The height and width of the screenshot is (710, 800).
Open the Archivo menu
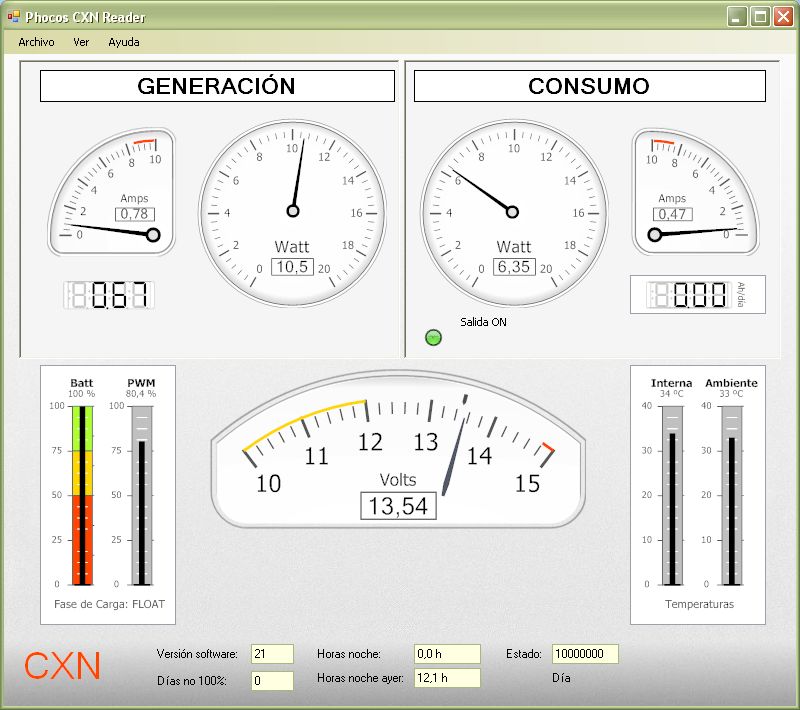pyautogui.click(x=36, y=42)
